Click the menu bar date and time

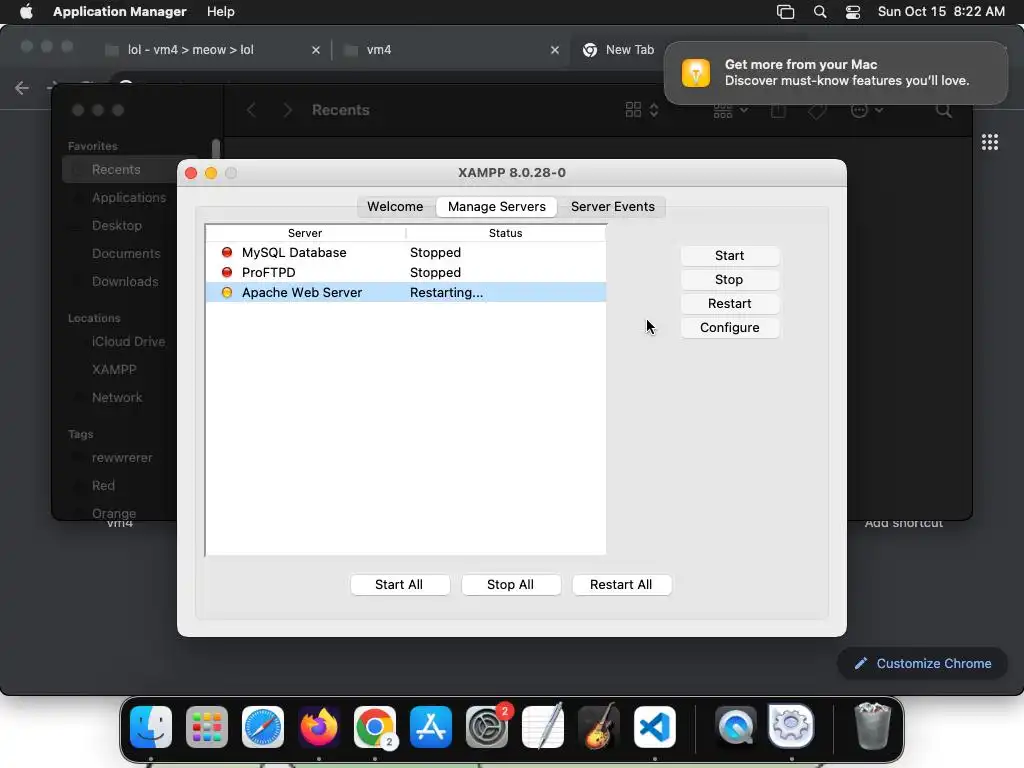[941, 12]
